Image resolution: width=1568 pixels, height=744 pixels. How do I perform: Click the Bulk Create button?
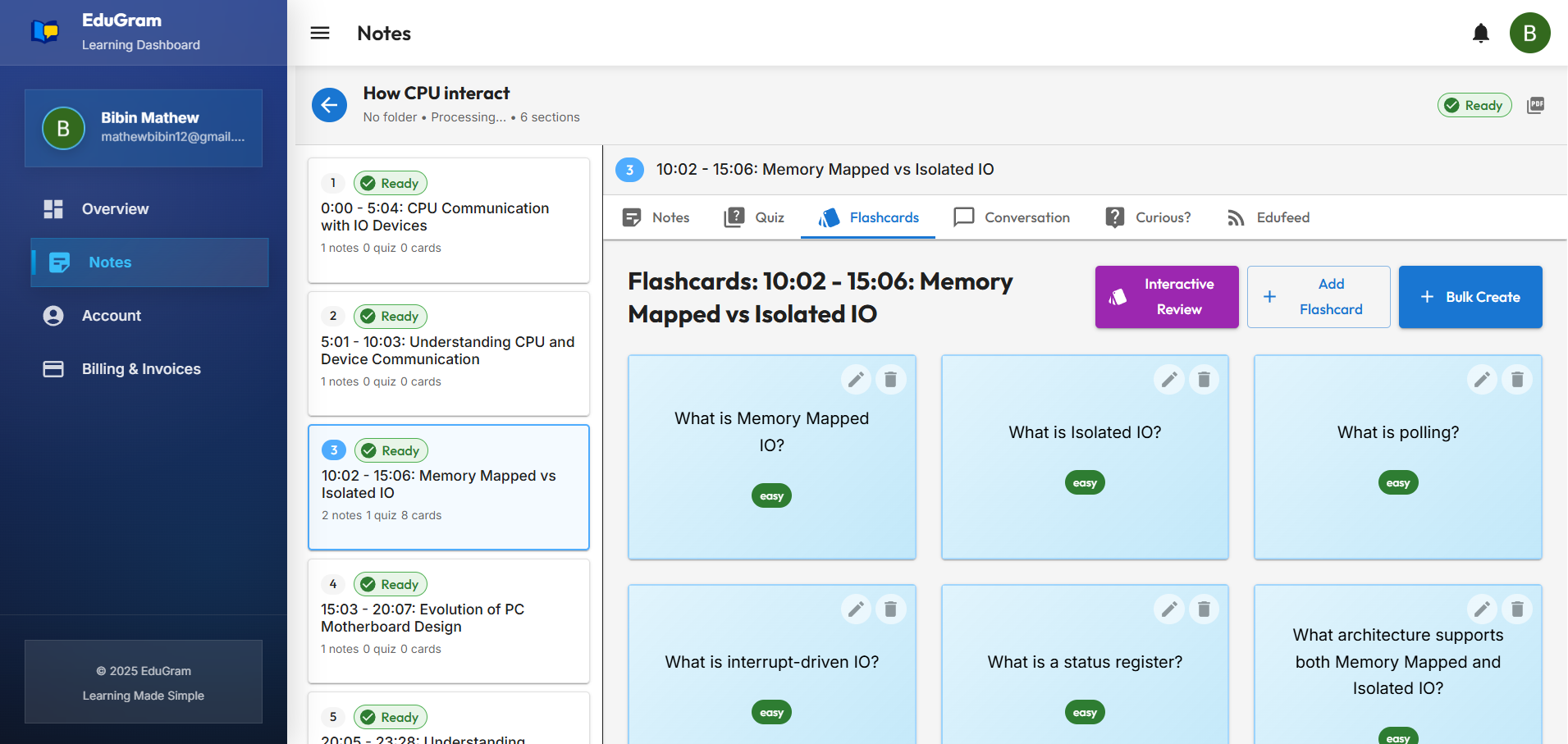[x=1470, y=296]
